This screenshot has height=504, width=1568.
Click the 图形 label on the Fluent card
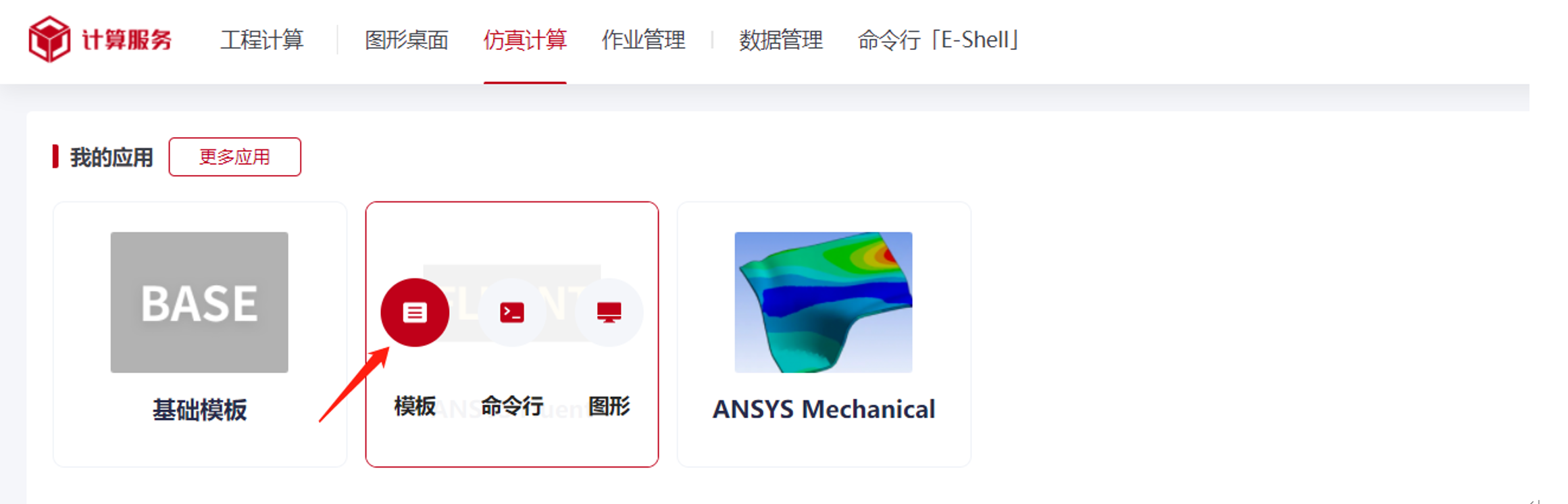(609, 406)
